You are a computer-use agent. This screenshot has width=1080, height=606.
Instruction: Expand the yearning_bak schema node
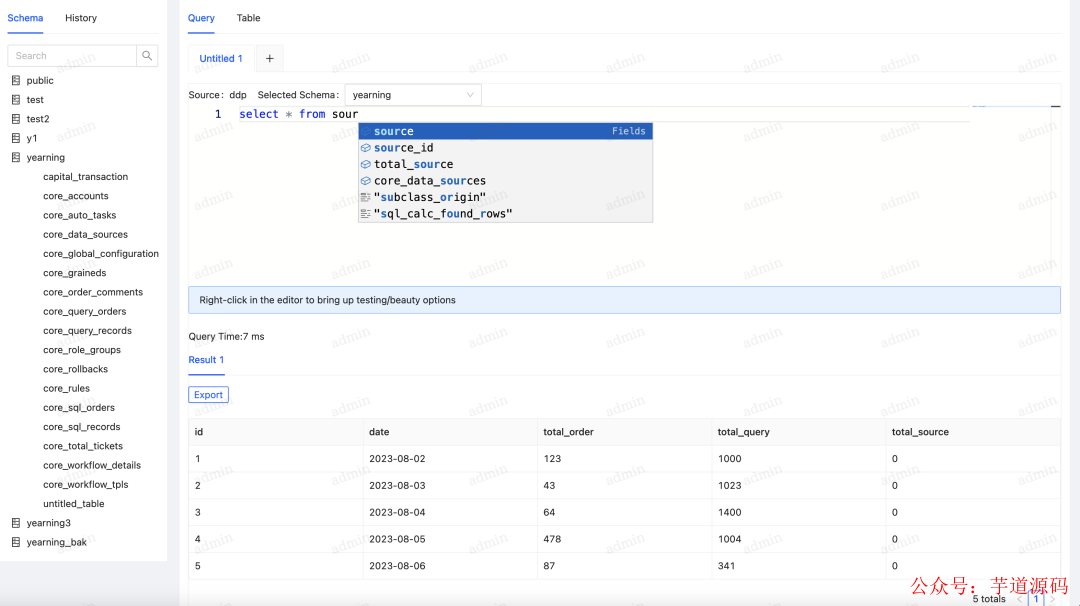click(x=56, y=543)
